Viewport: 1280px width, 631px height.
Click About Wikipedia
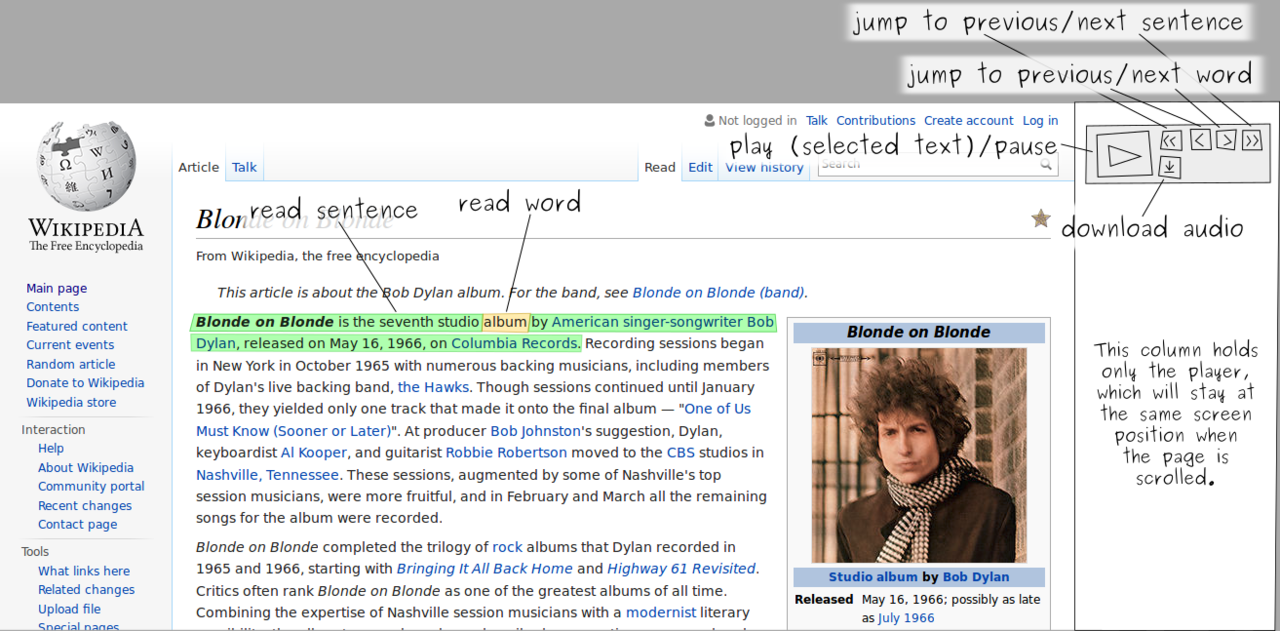tap(85, 468)
